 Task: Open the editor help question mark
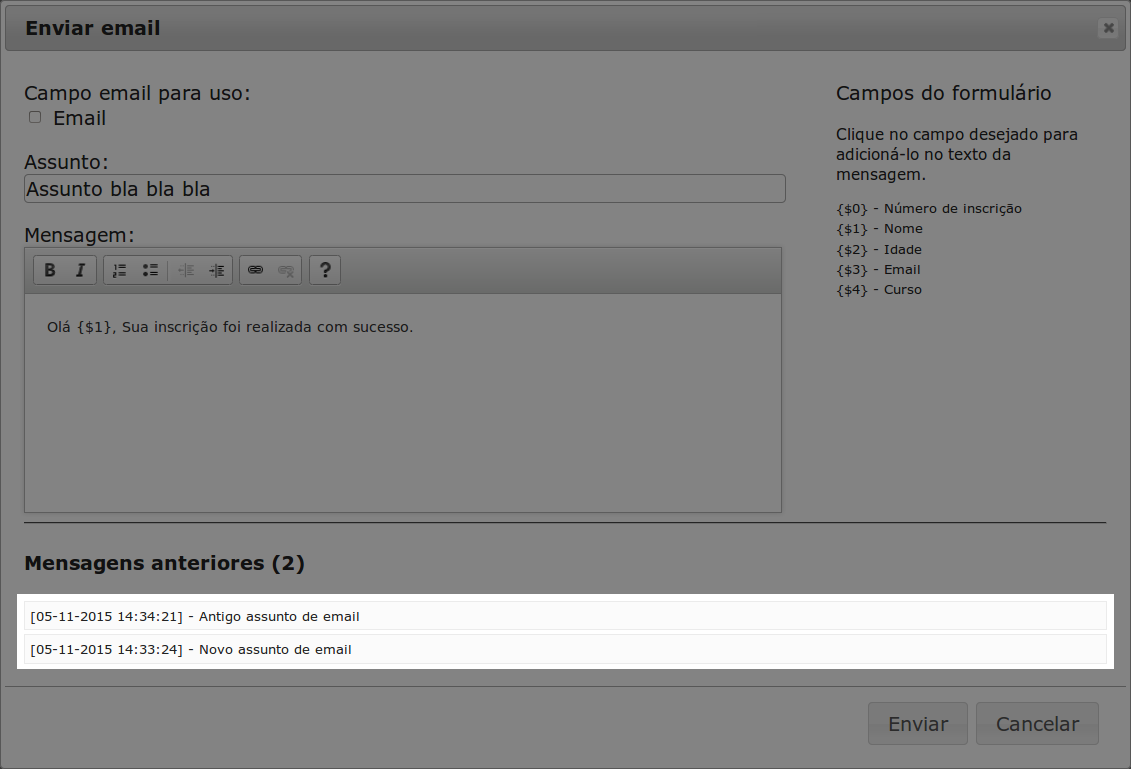pyautogui.click(x=325, y=270)
